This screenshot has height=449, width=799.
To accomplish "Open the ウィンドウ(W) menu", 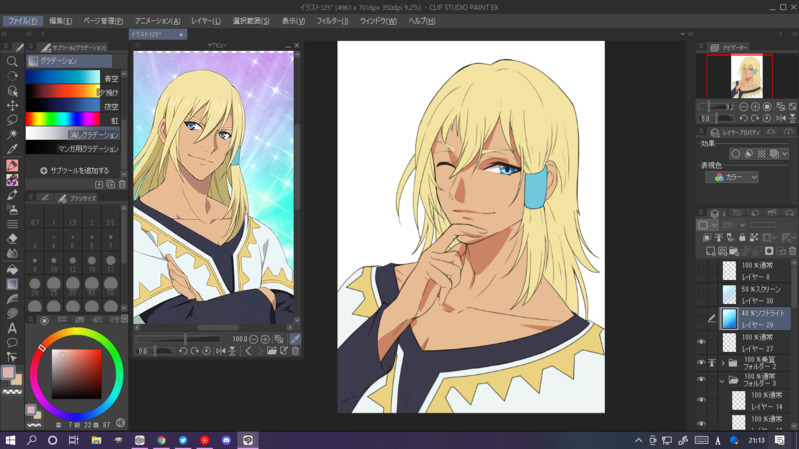I will point(378,21).
